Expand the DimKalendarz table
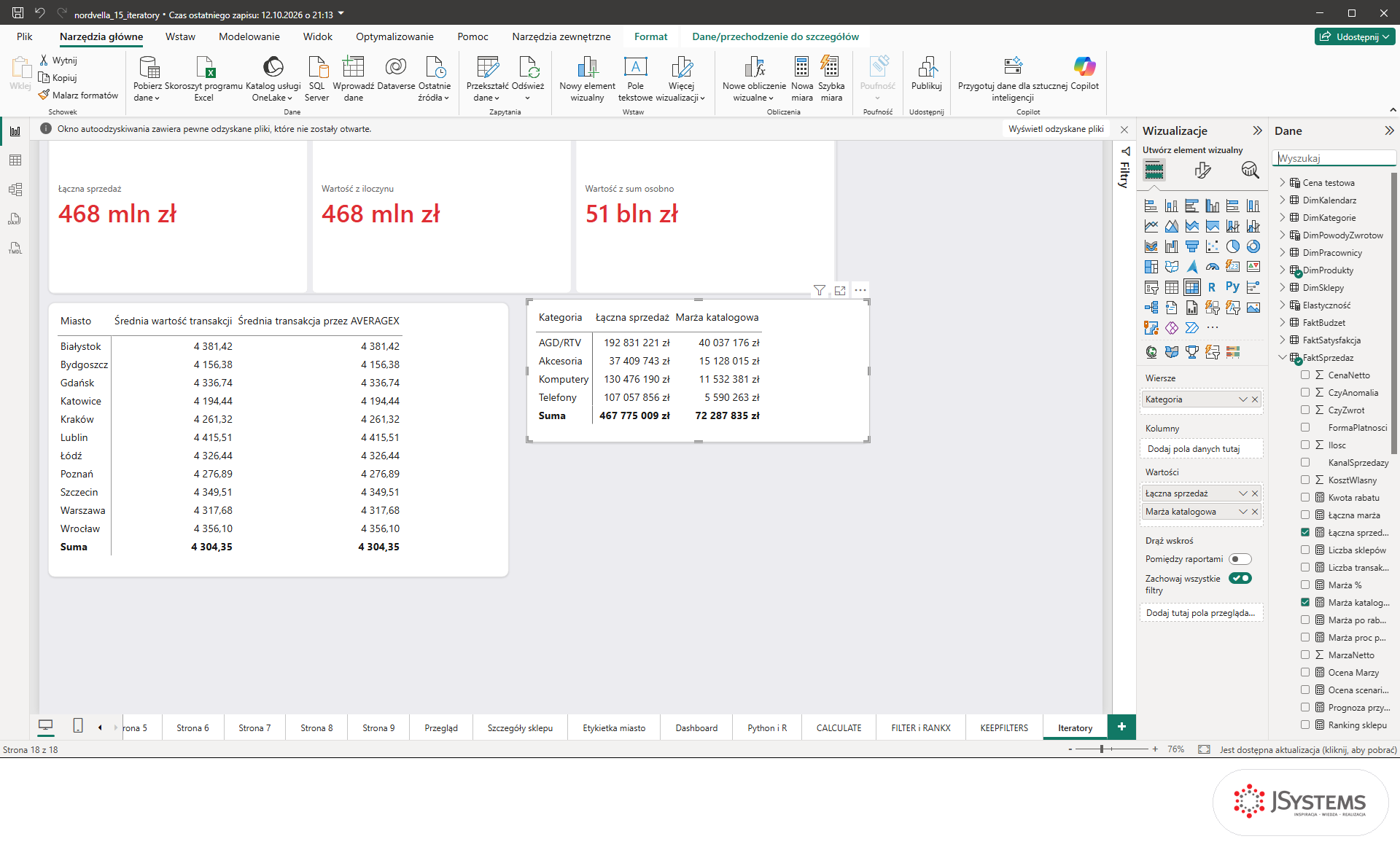This screenshot has height=847, width=1400. [x=1283, y=200]
